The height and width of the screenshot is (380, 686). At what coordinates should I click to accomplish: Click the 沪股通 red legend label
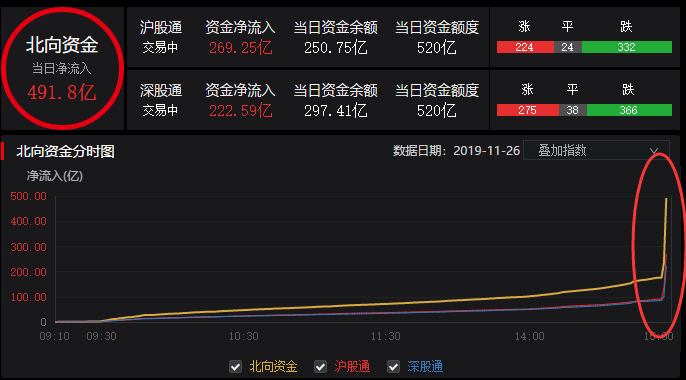(x=352, y=366)
